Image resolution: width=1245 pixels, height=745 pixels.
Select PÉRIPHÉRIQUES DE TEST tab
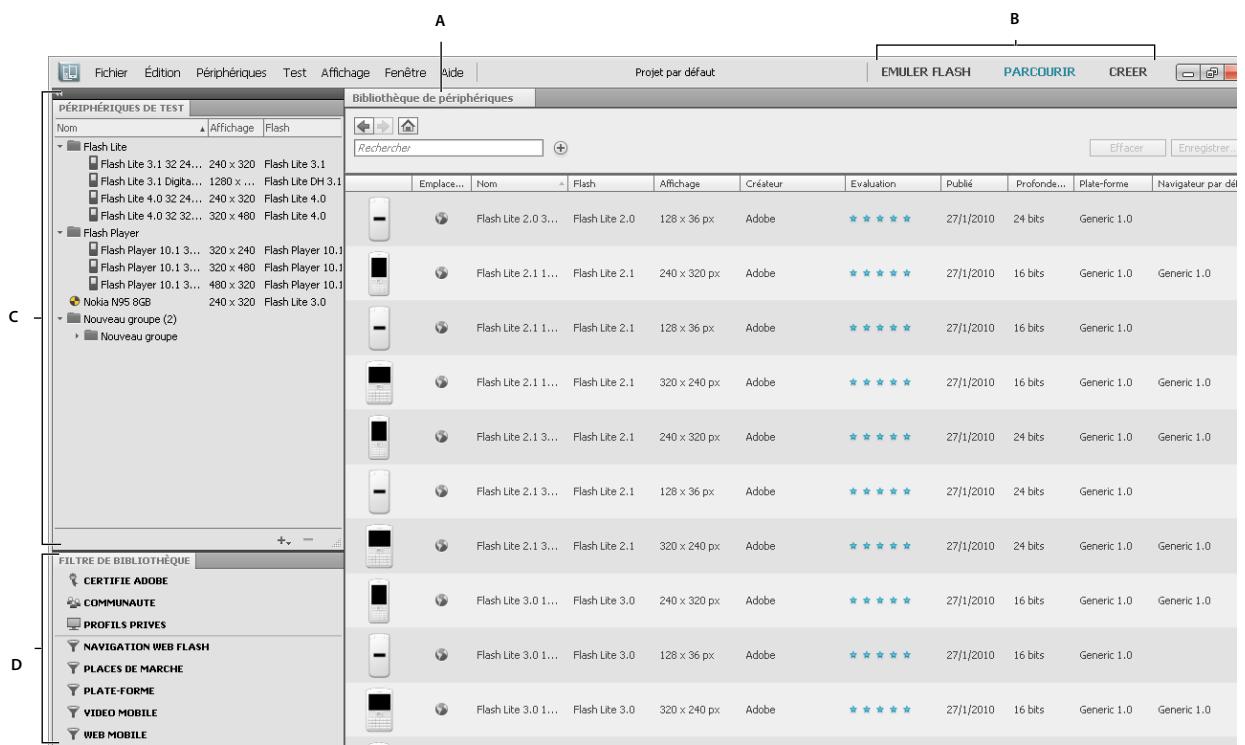(x=119, y=107)
